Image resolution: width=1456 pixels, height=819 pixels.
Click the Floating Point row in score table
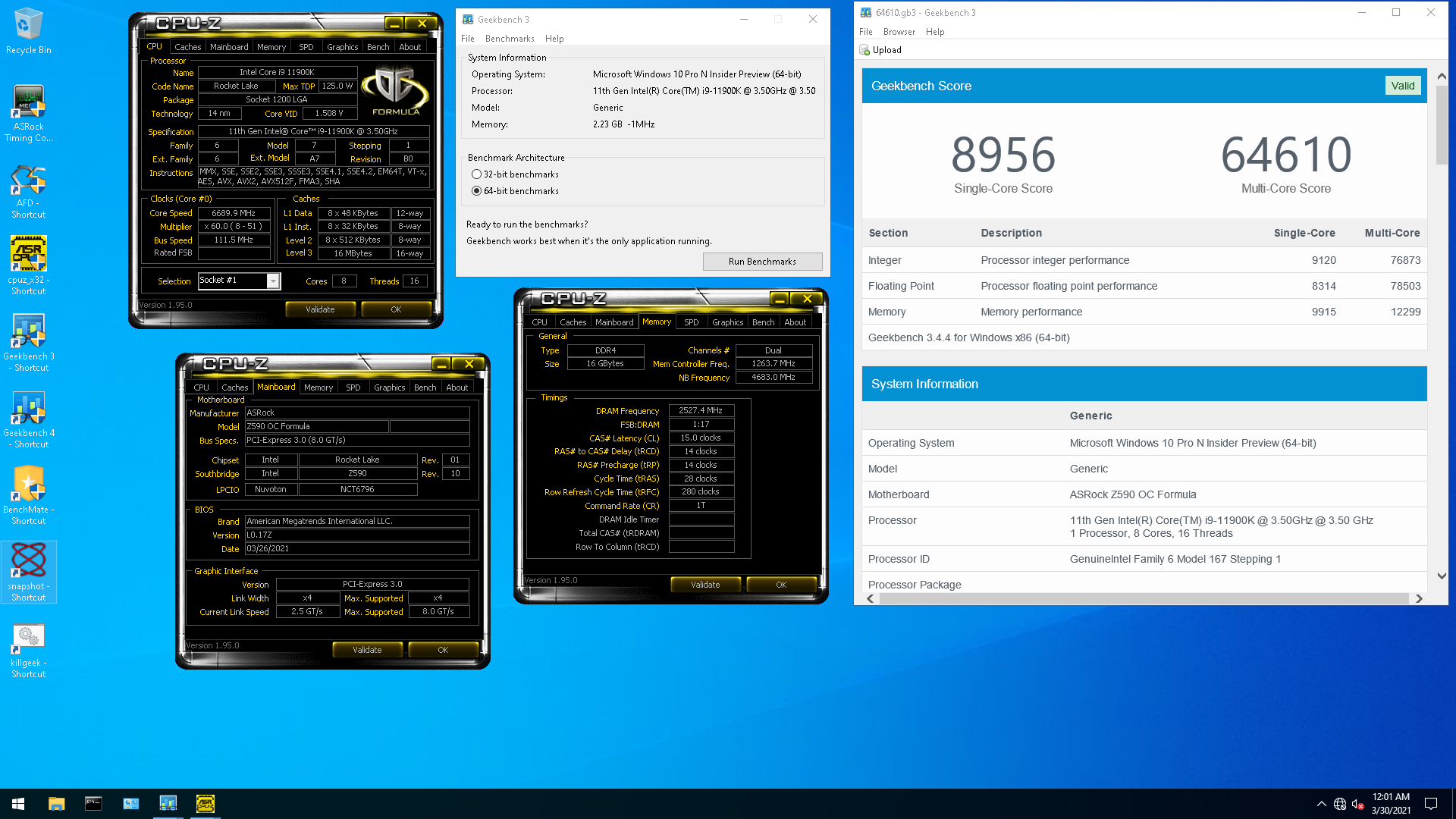click(x=1144, y=286)
